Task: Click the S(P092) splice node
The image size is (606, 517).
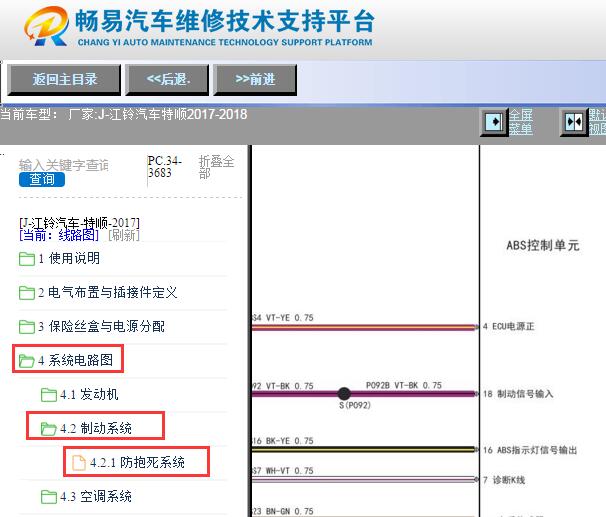Action: 344,394
